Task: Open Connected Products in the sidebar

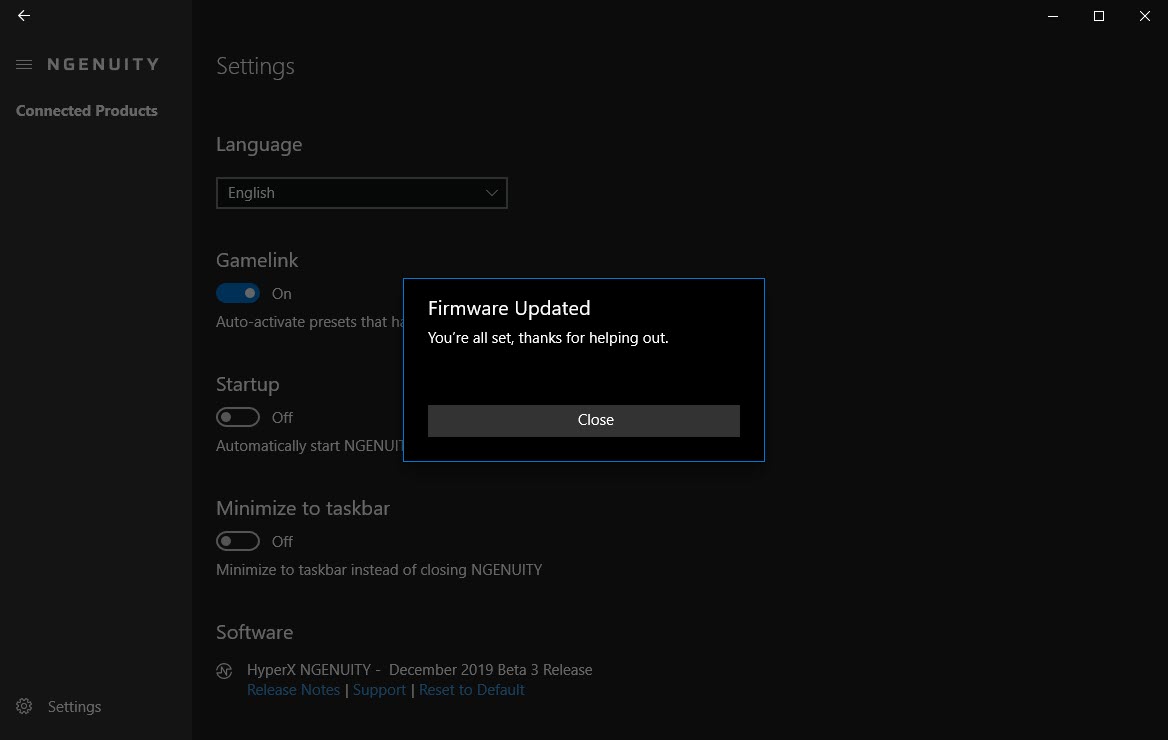Action: click(86, 111)
